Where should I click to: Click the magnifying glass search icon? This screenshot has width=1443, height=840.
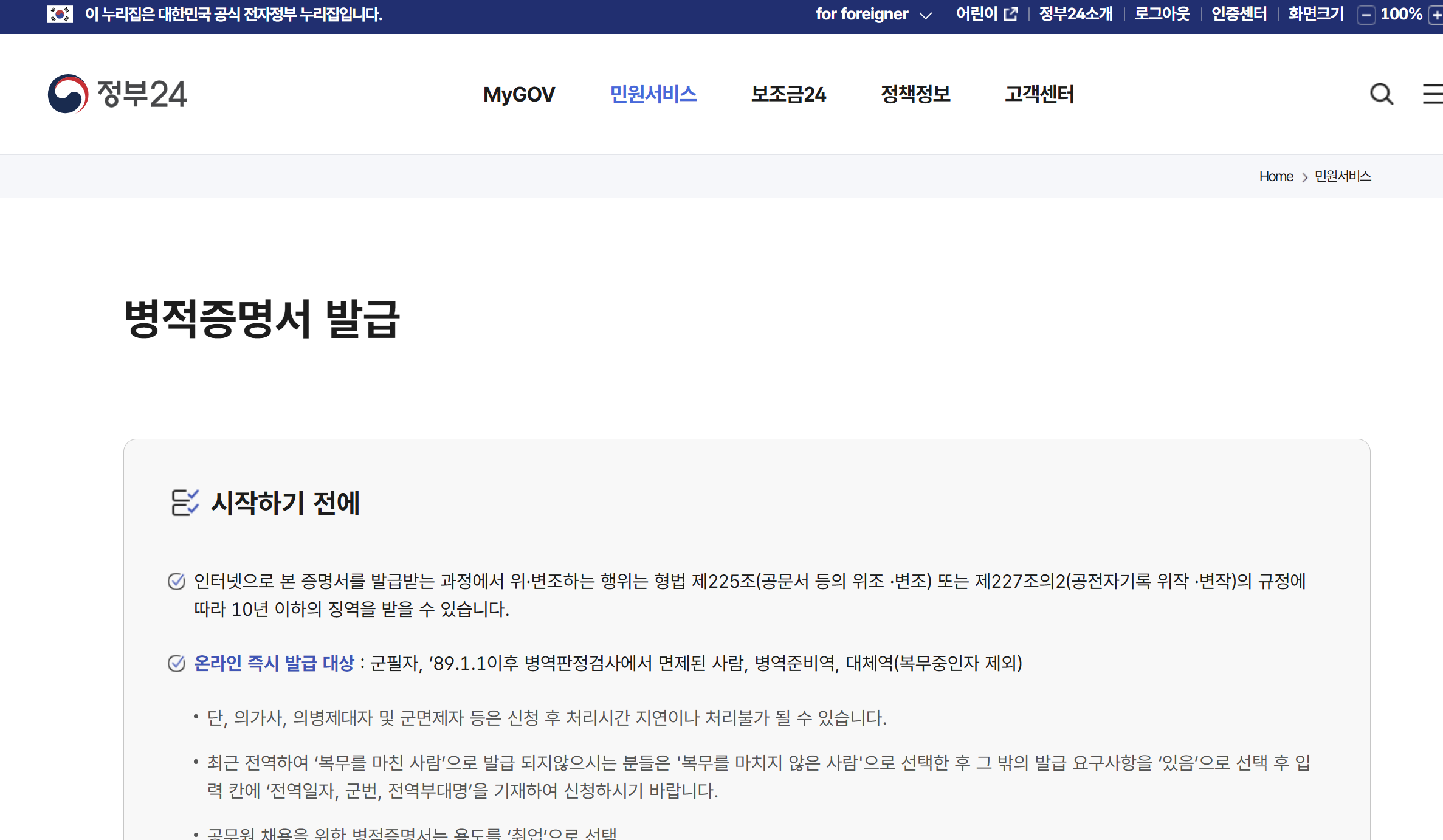pos(1382,94)
